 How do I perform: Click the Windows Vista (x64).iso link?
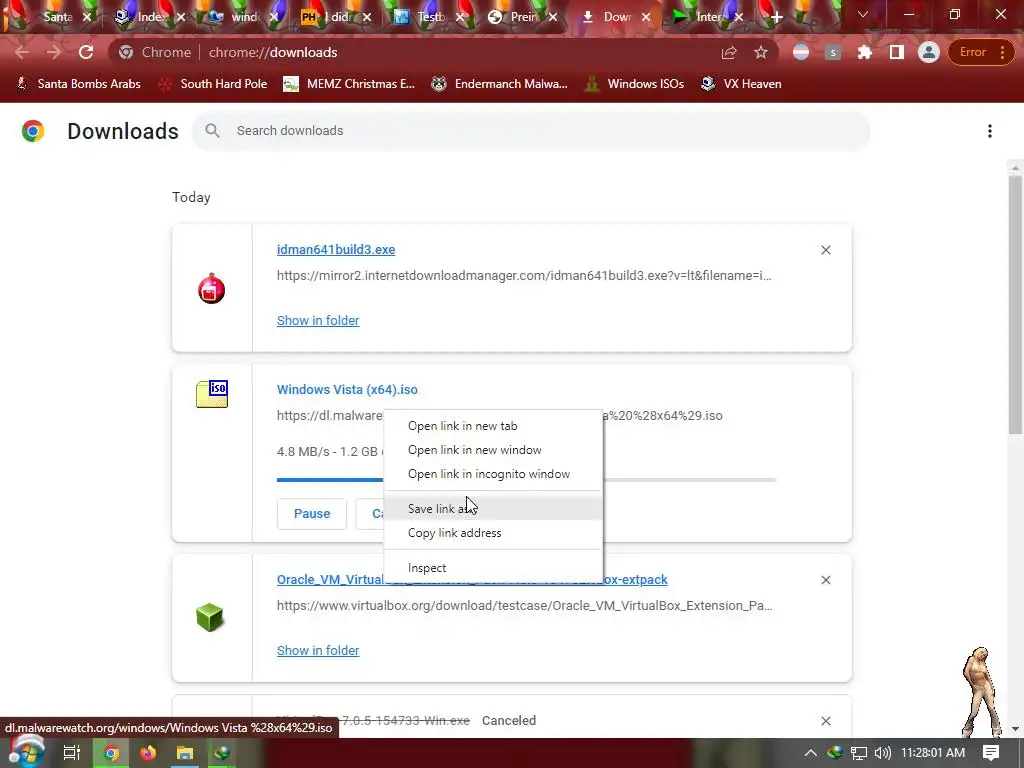tap(347, 389)
